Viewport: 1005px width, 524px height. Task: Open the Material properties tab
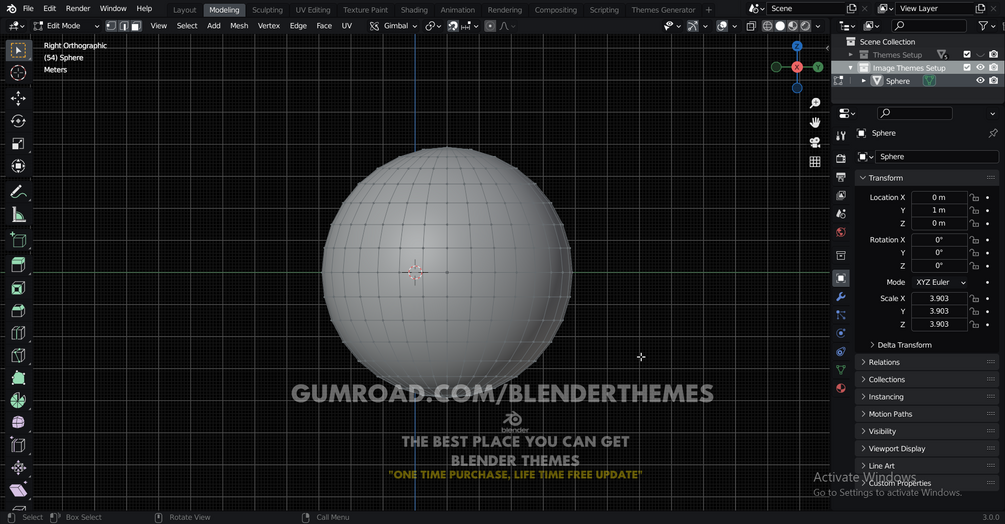click(x=841, y=388)
